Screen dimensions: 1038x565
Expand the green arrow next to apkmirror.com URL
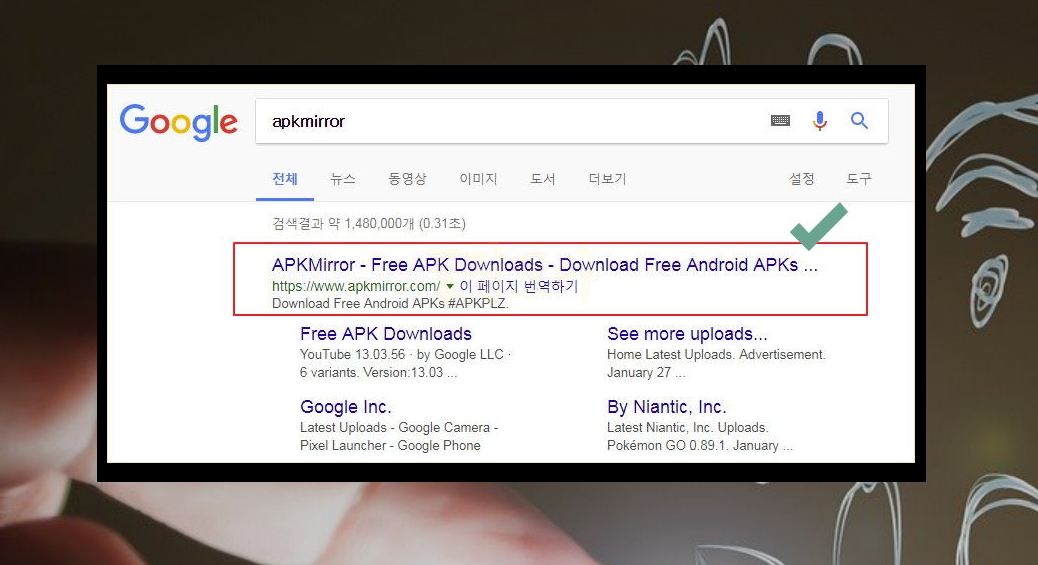pyautogui.click(x=449, y=286)
